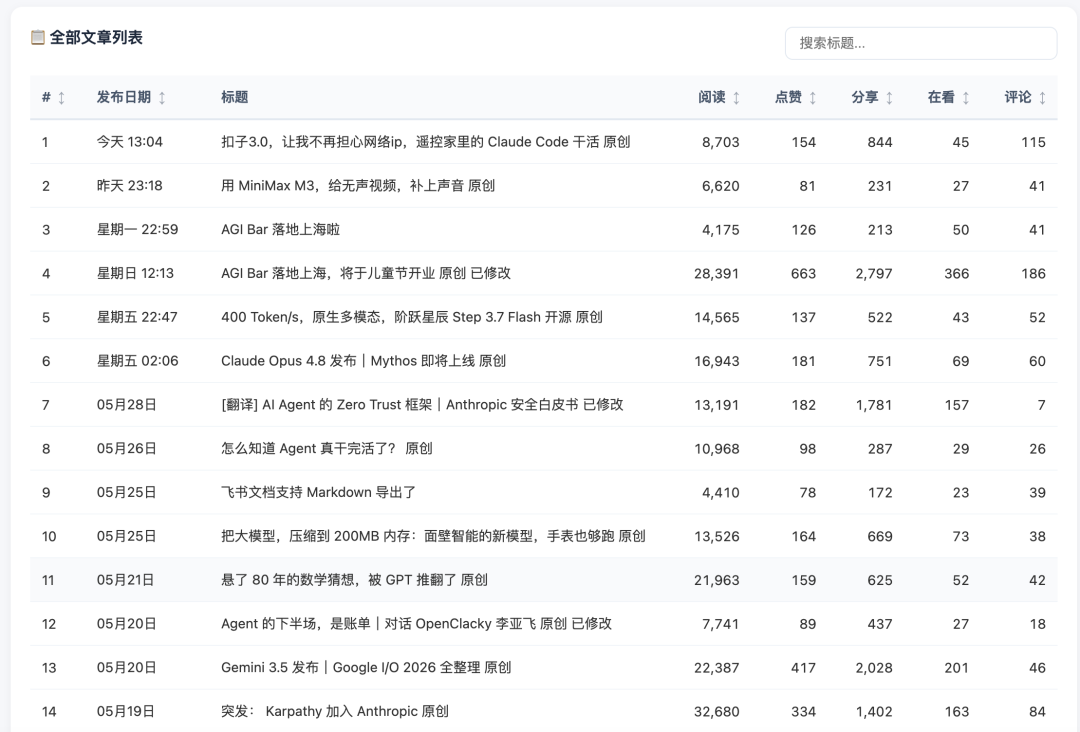
Task: Click like count 417
Action: point(803,668)
